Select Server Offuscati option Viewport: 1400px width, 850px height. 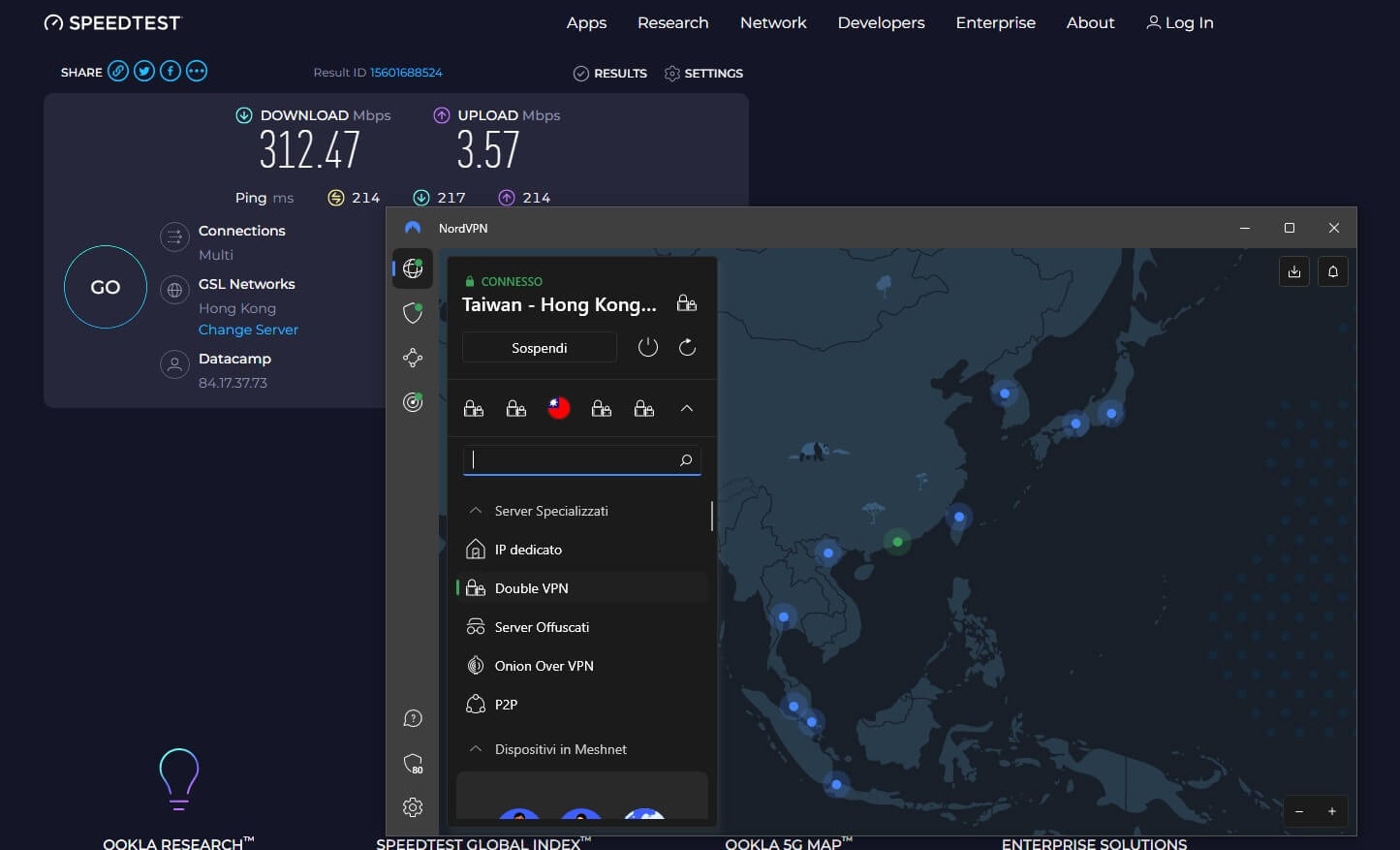pyautogui.click(x=582, y=627)
